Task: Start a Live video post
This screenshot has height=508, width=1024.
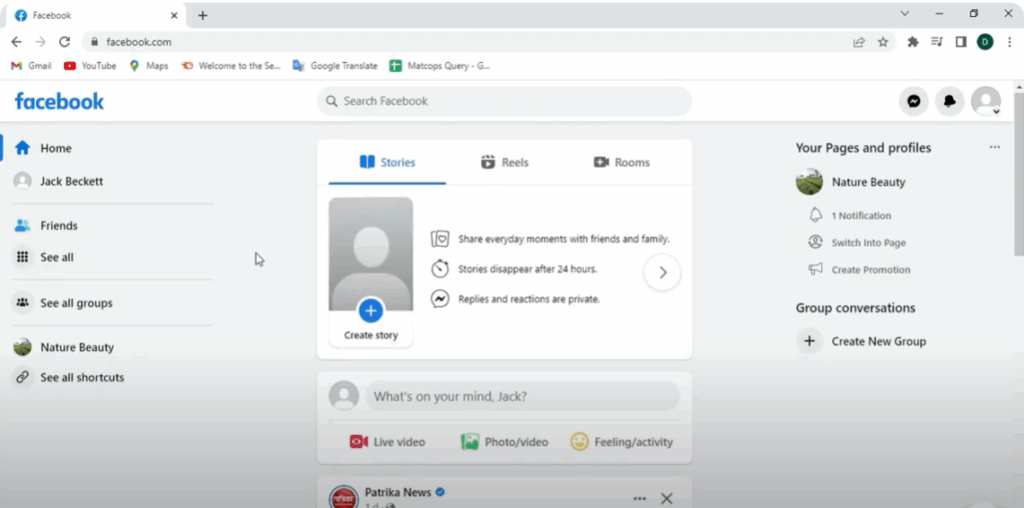Action: (x=387, y=442)
